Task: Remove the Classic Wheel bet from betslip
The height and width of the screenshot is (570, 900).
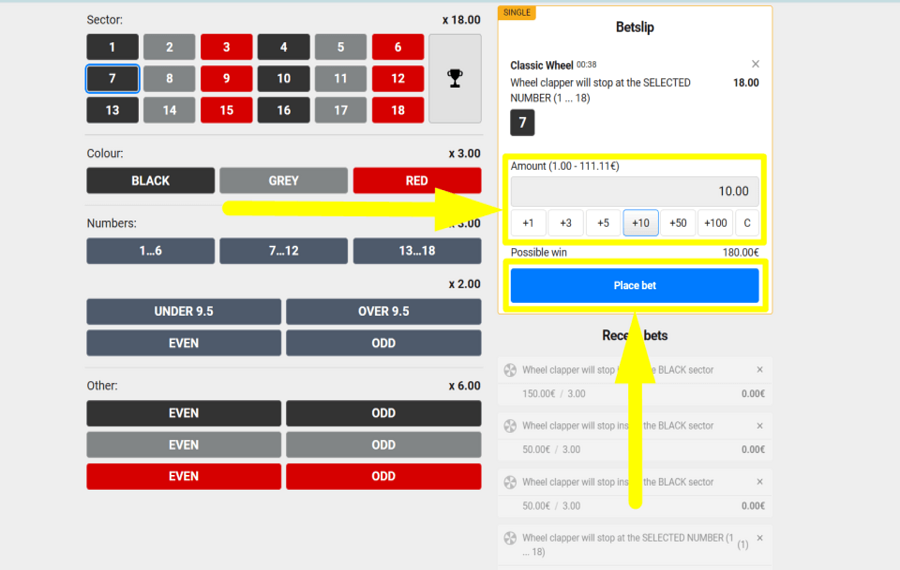Action: point(755,64)
